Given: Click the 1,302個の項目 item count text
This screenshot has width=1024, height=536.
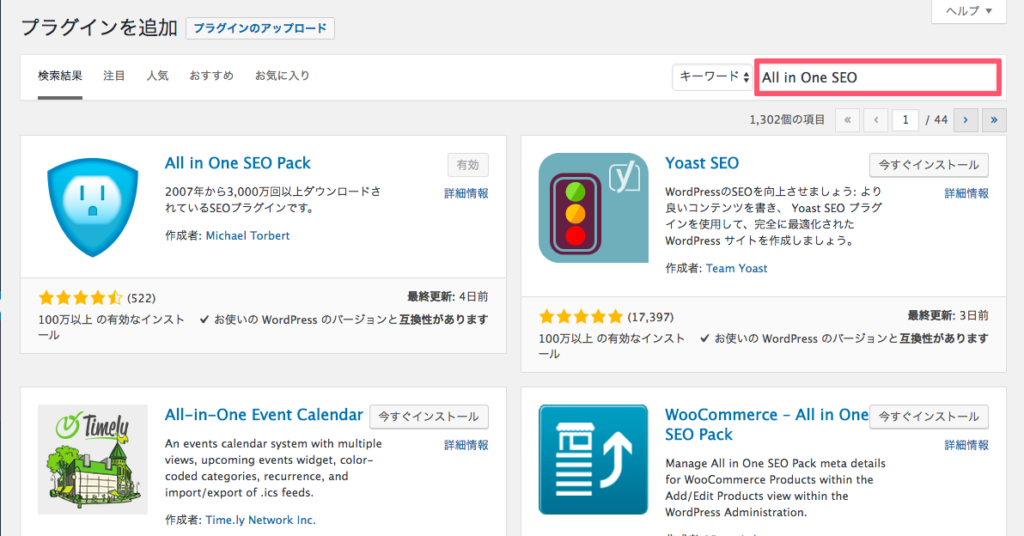Looking at the screenshot, I should tap(787, 120).
